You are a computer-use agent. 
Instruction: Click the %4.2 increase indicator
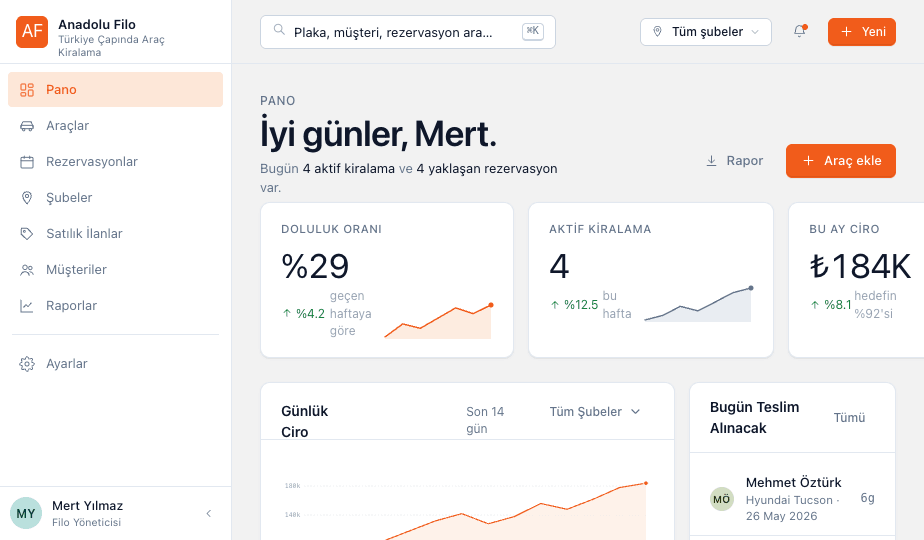(x=304, y=314)
